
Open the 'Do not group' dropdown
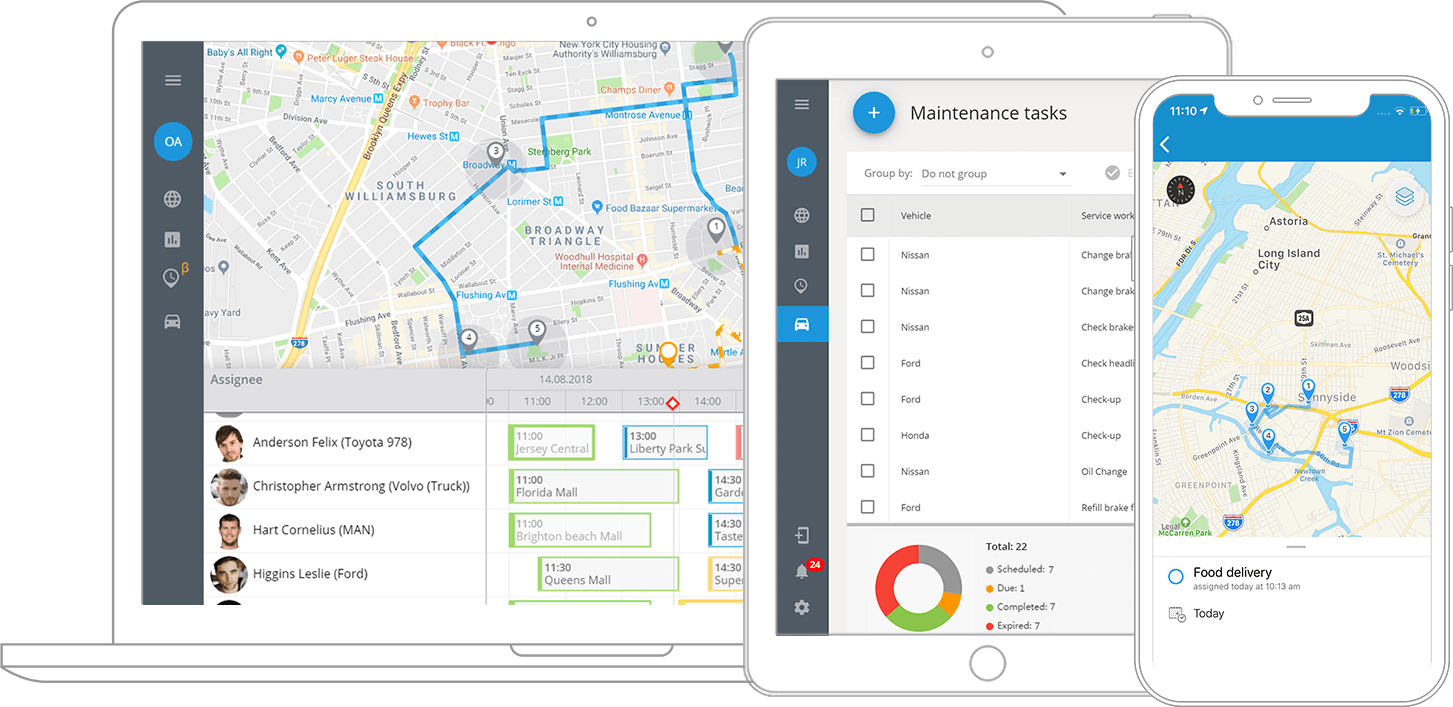click(994, 174)
